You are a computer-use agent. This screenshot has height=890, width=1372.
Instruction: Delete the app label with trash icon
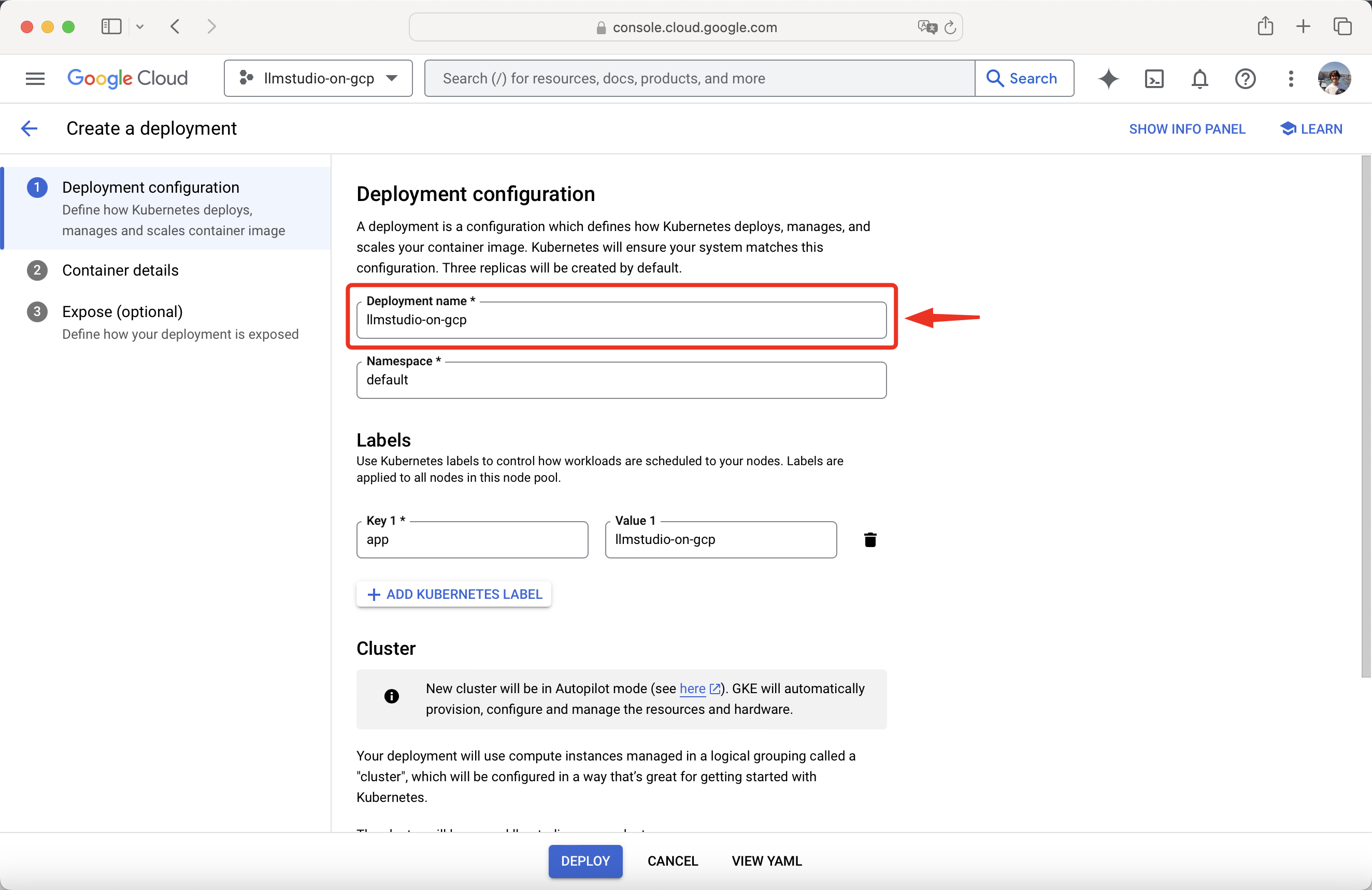coord(870,539)
